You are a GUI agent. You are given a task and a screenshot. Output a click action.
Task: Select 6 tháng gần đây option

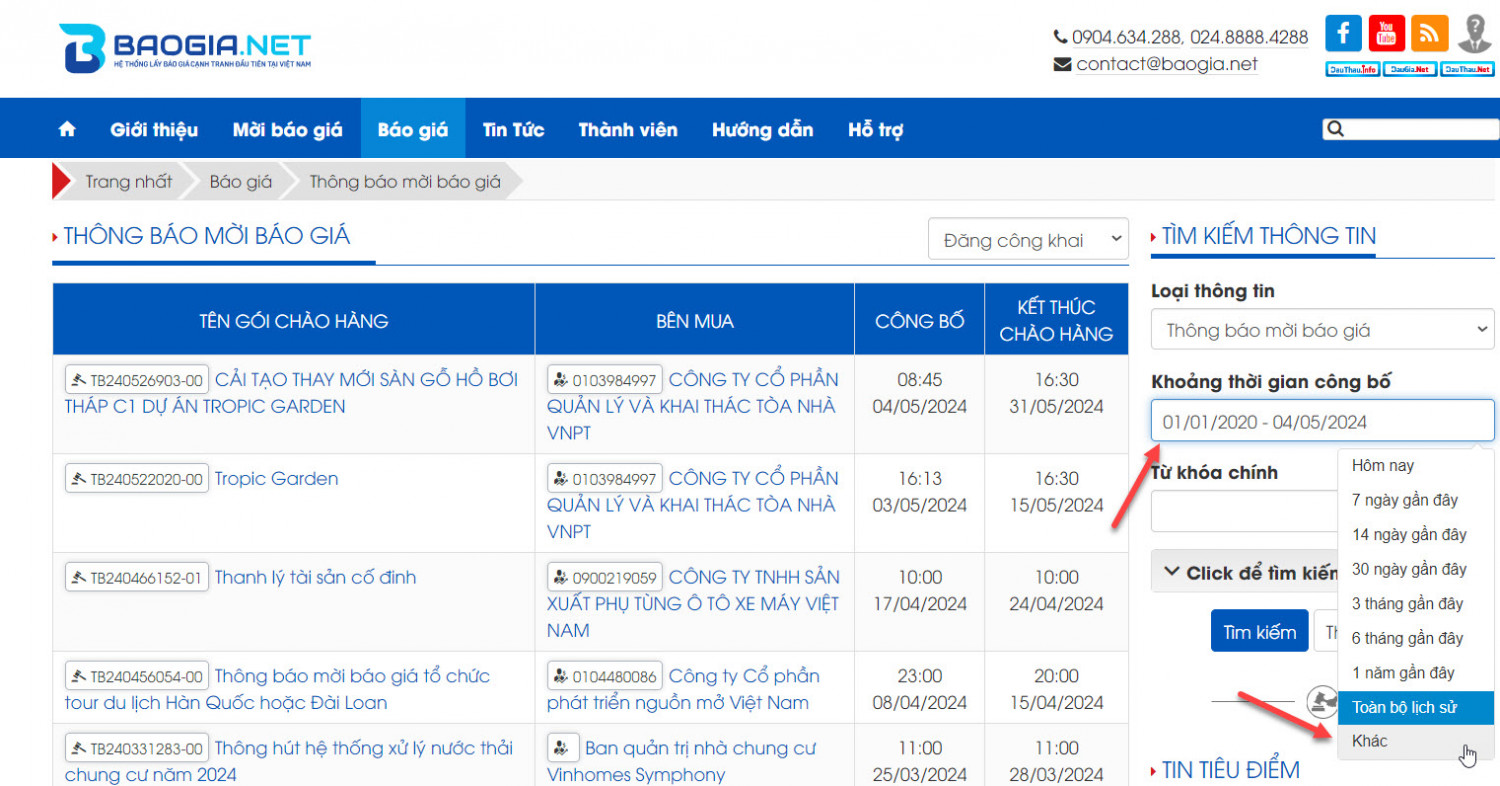[x=1417, y=639]
